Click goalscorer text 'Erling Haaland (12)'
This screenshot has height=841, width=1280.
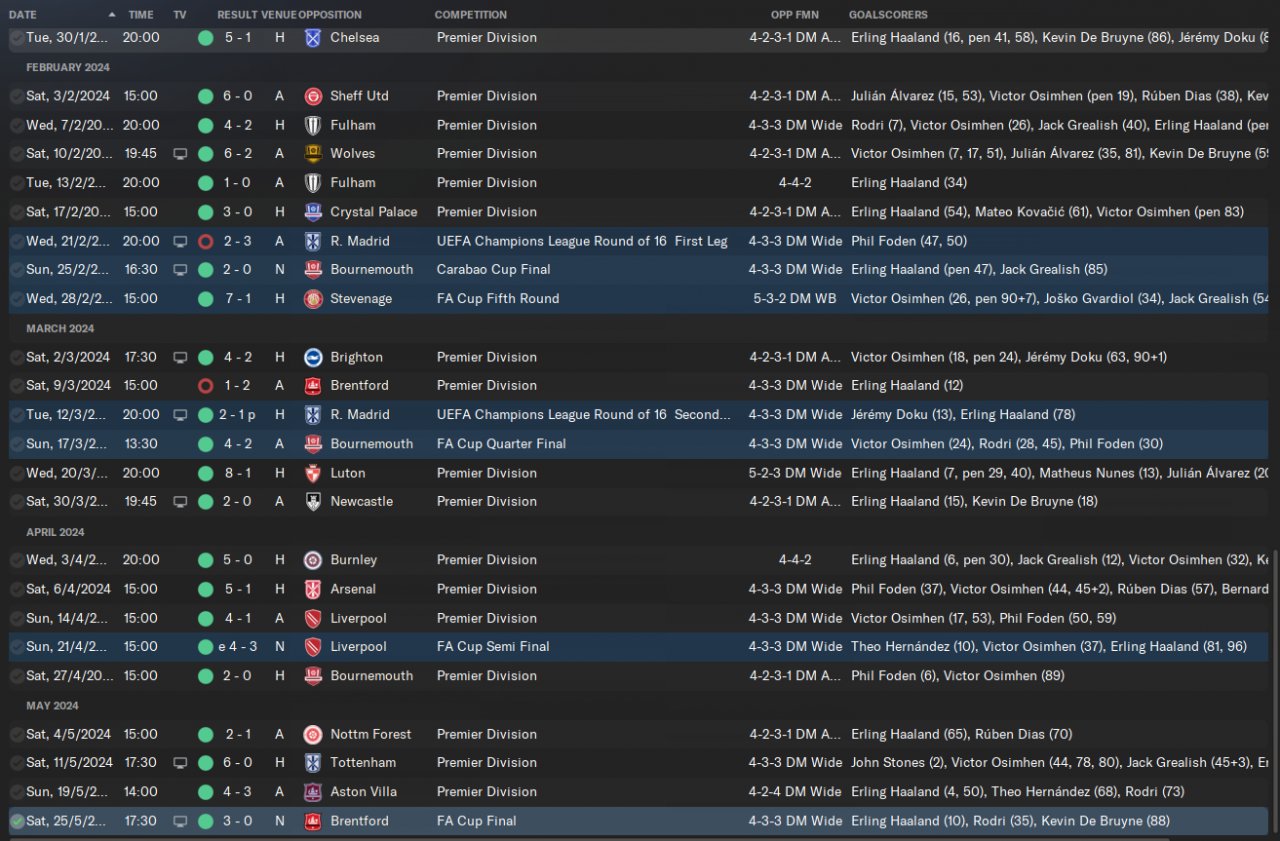coord(909,386)
